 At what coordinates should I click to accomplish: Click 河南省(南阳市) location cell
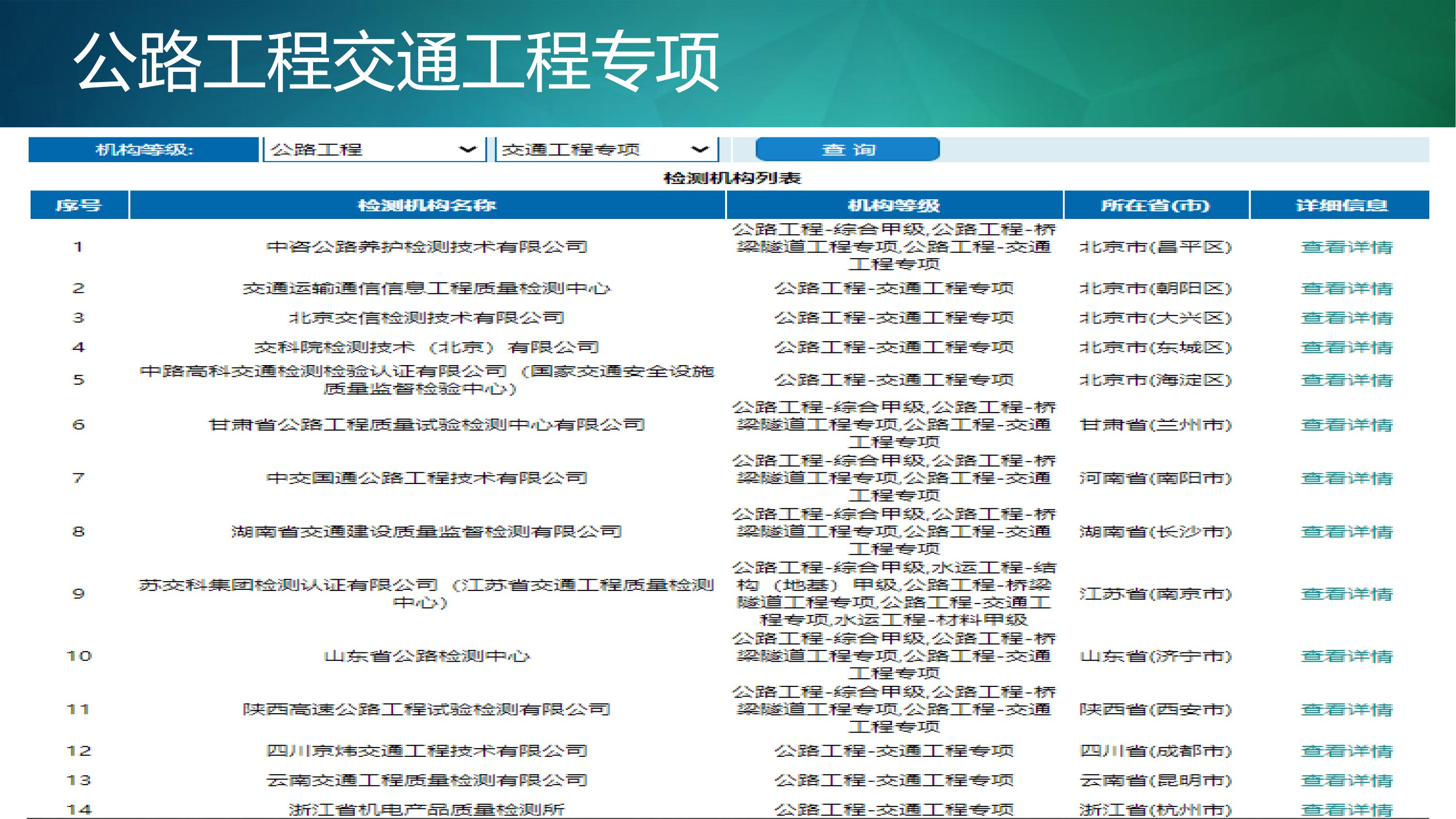coord(1155,478)
